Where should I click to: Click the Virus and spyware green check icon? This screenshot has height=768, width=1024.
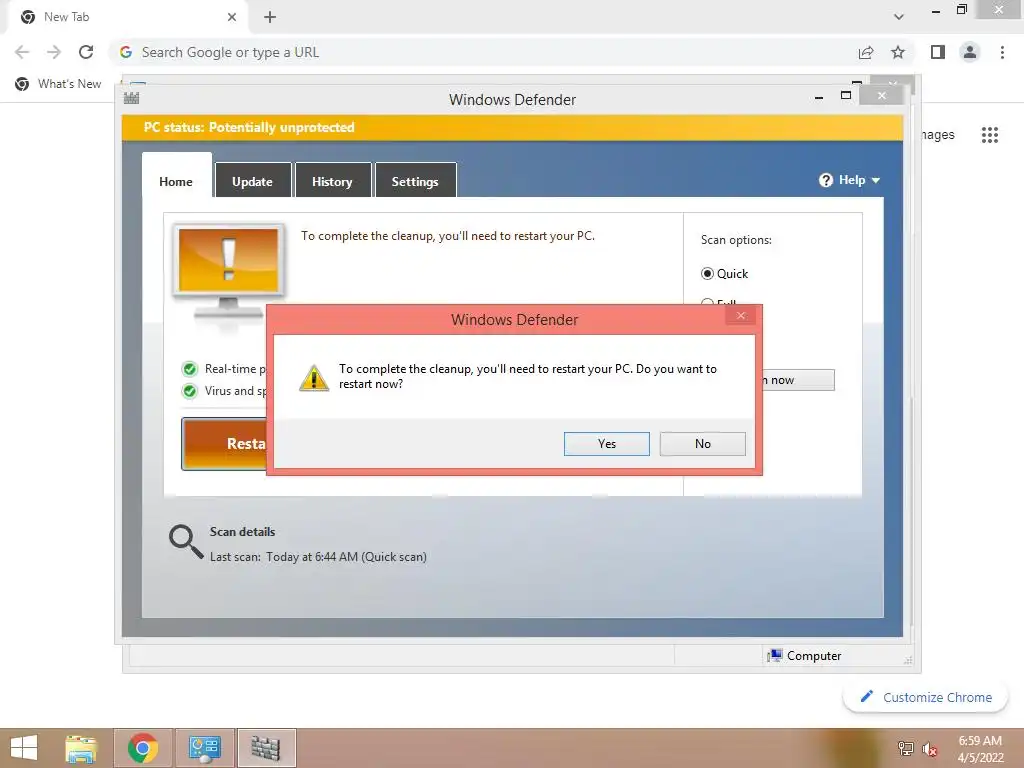click(189, 391)
